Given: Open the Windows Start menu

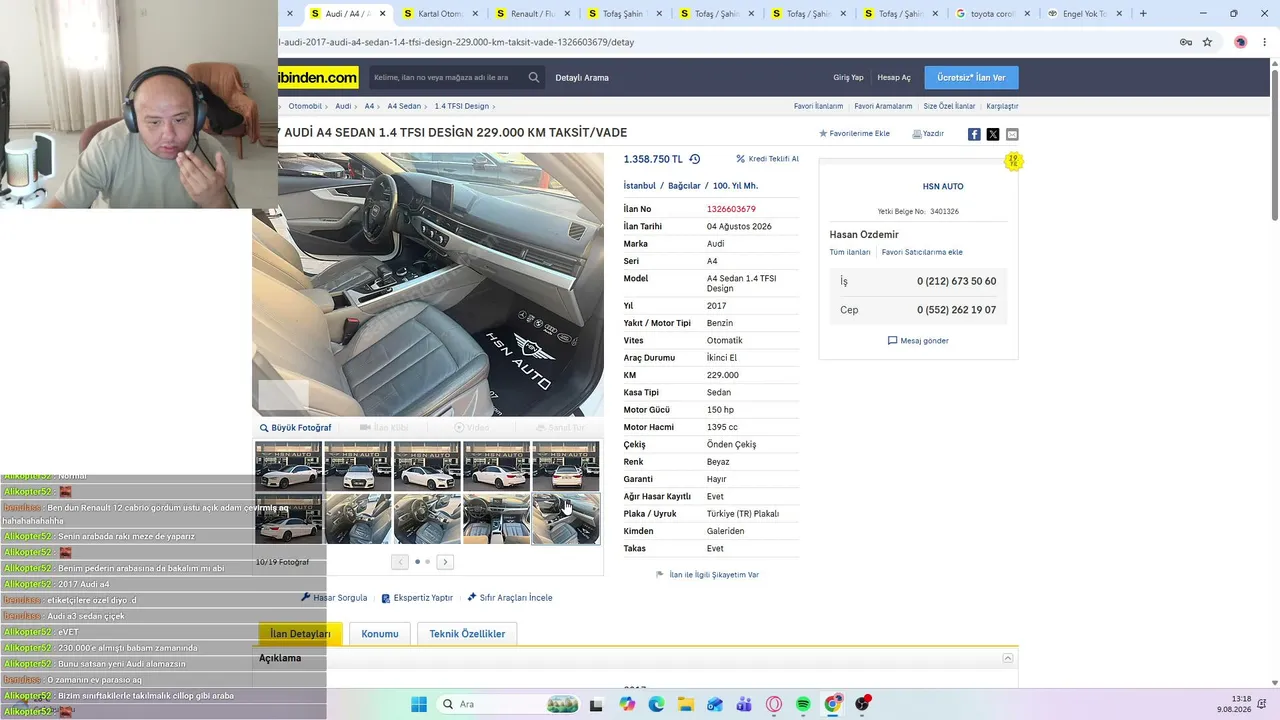Looking at the screenshot, I should click(419, 704).
